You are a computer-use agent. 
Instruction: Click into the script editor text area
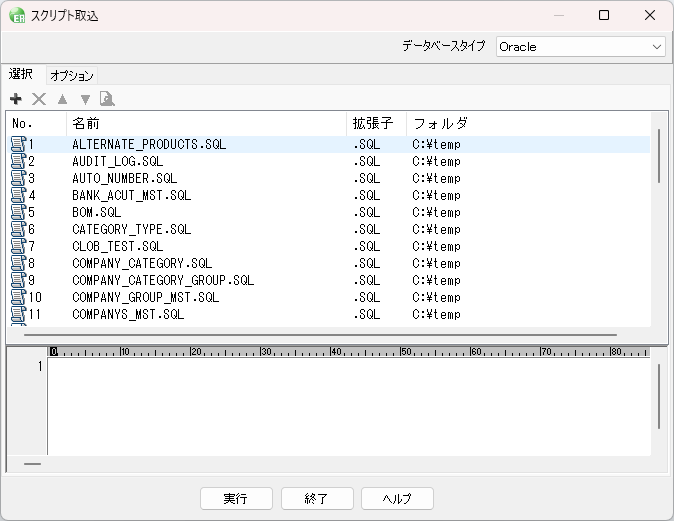[349, 407]
